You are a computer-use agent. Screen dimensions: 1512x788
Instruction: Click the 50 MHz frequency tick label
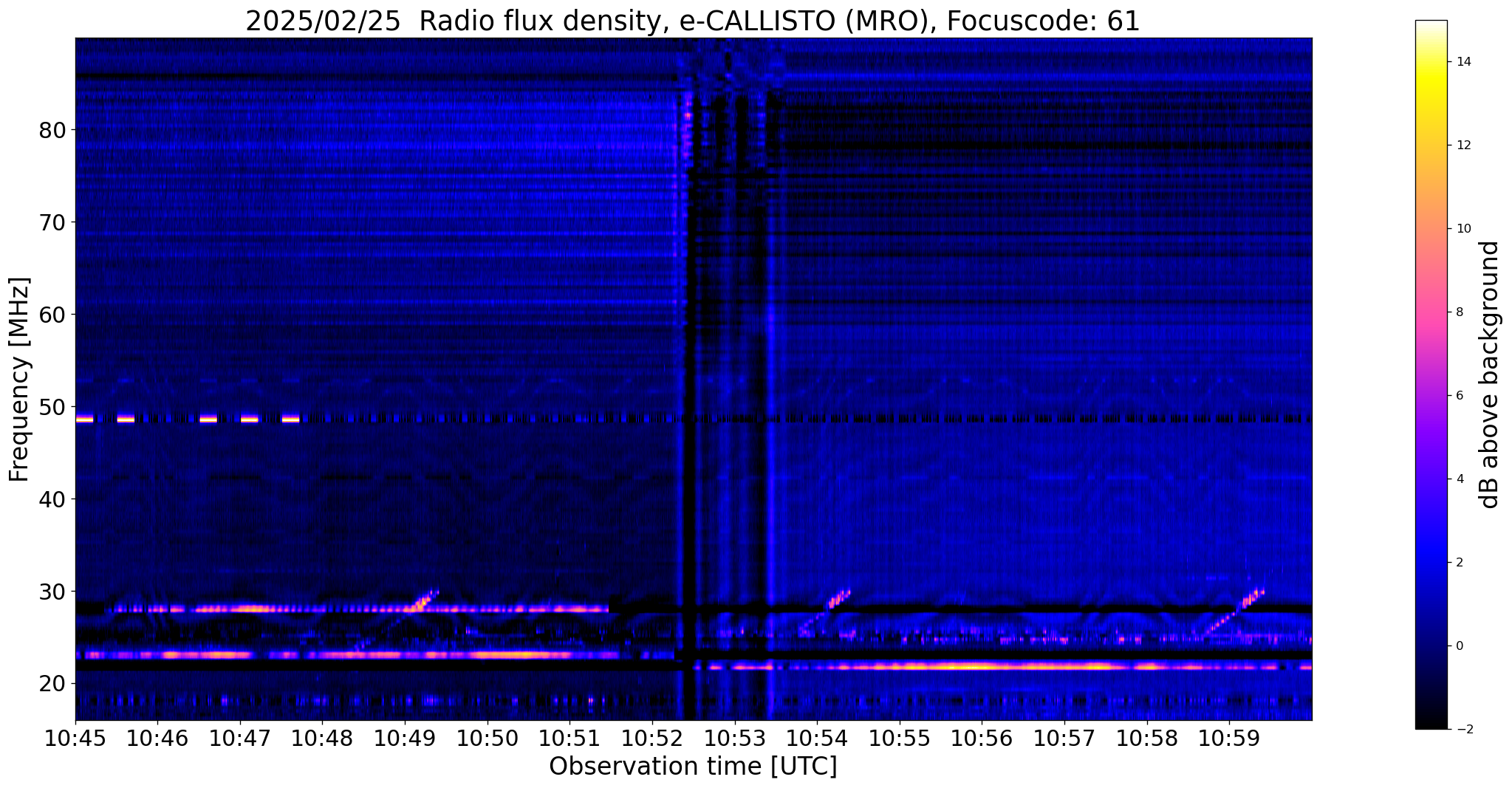[x=52, y=407]
